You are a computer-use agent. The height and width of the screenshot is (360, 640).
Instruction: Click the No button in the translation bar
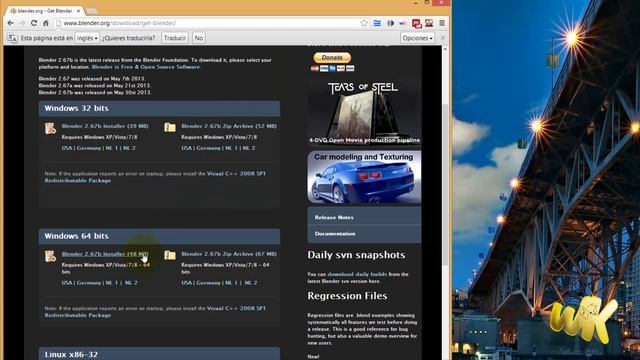(x=199, y=38)
